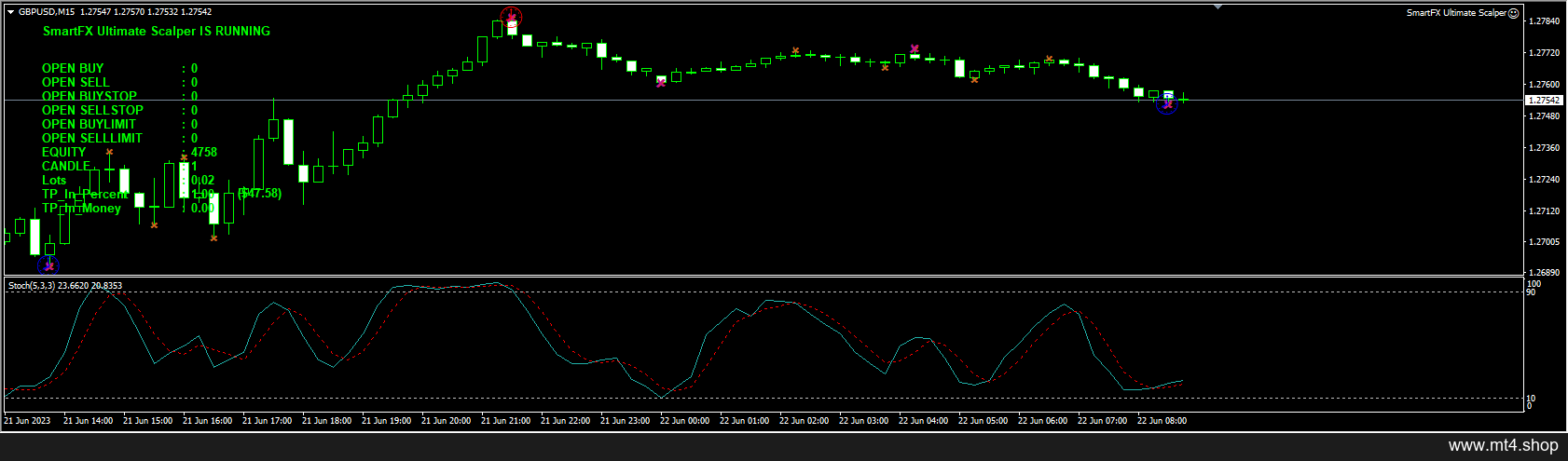Select the blue circled signal at current price candle
This screenshot has height=461, width=1568.
coord(1167,104)
